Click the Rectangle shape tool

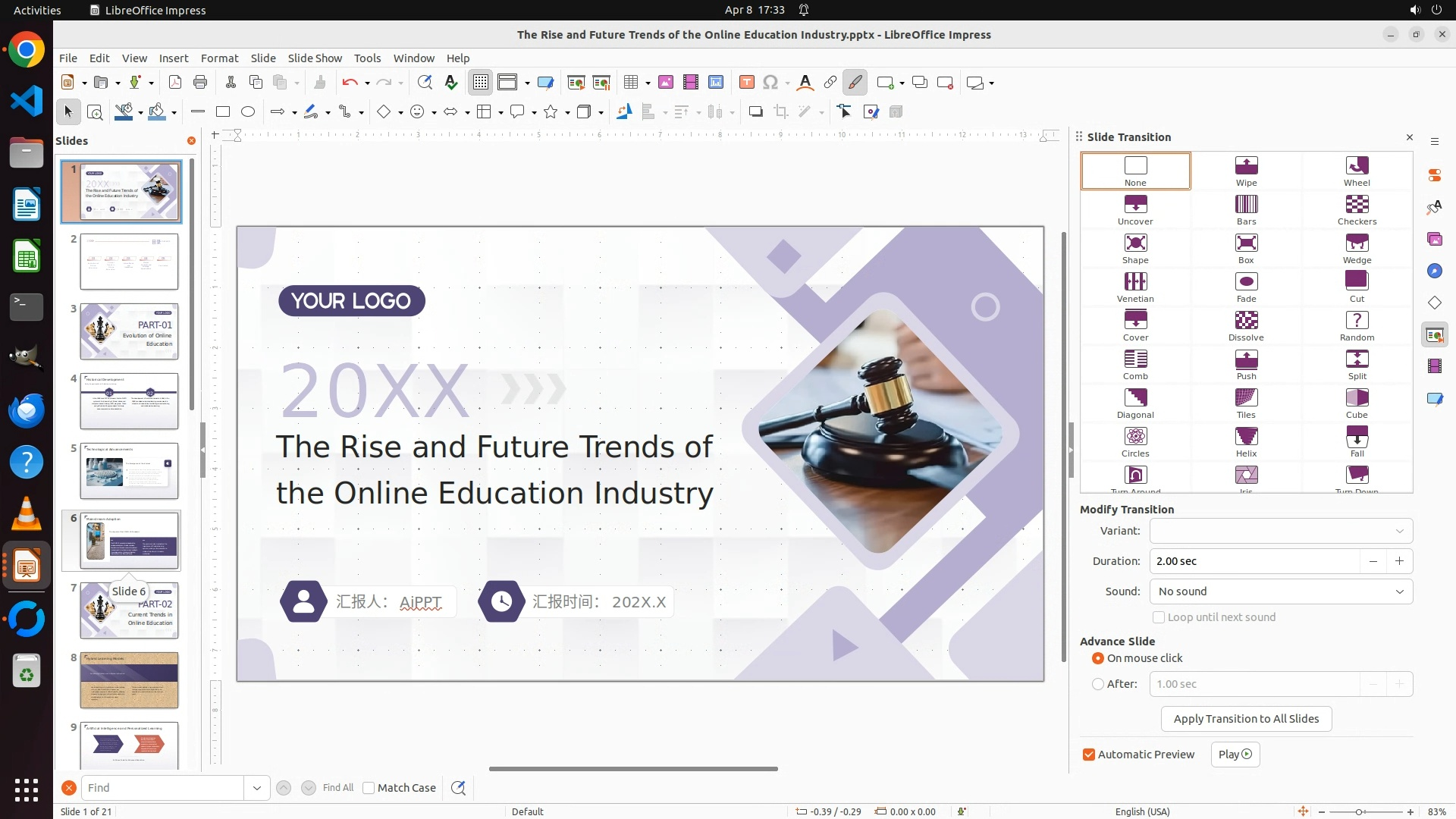point(222,112)
